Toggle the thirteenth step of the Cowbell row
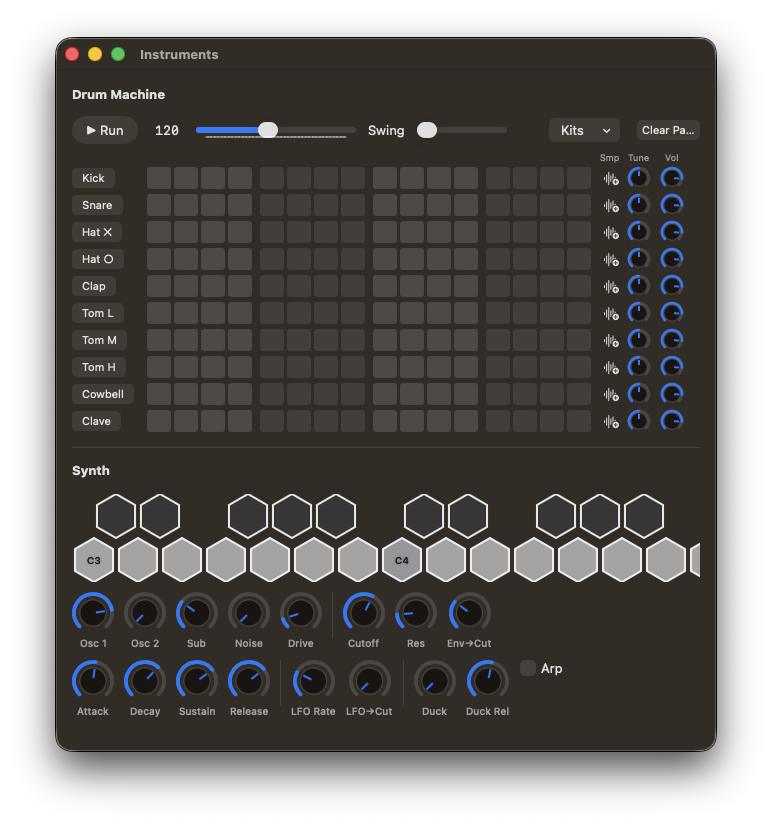This screenshot has width=772, height=825. [x=498, y=394]
